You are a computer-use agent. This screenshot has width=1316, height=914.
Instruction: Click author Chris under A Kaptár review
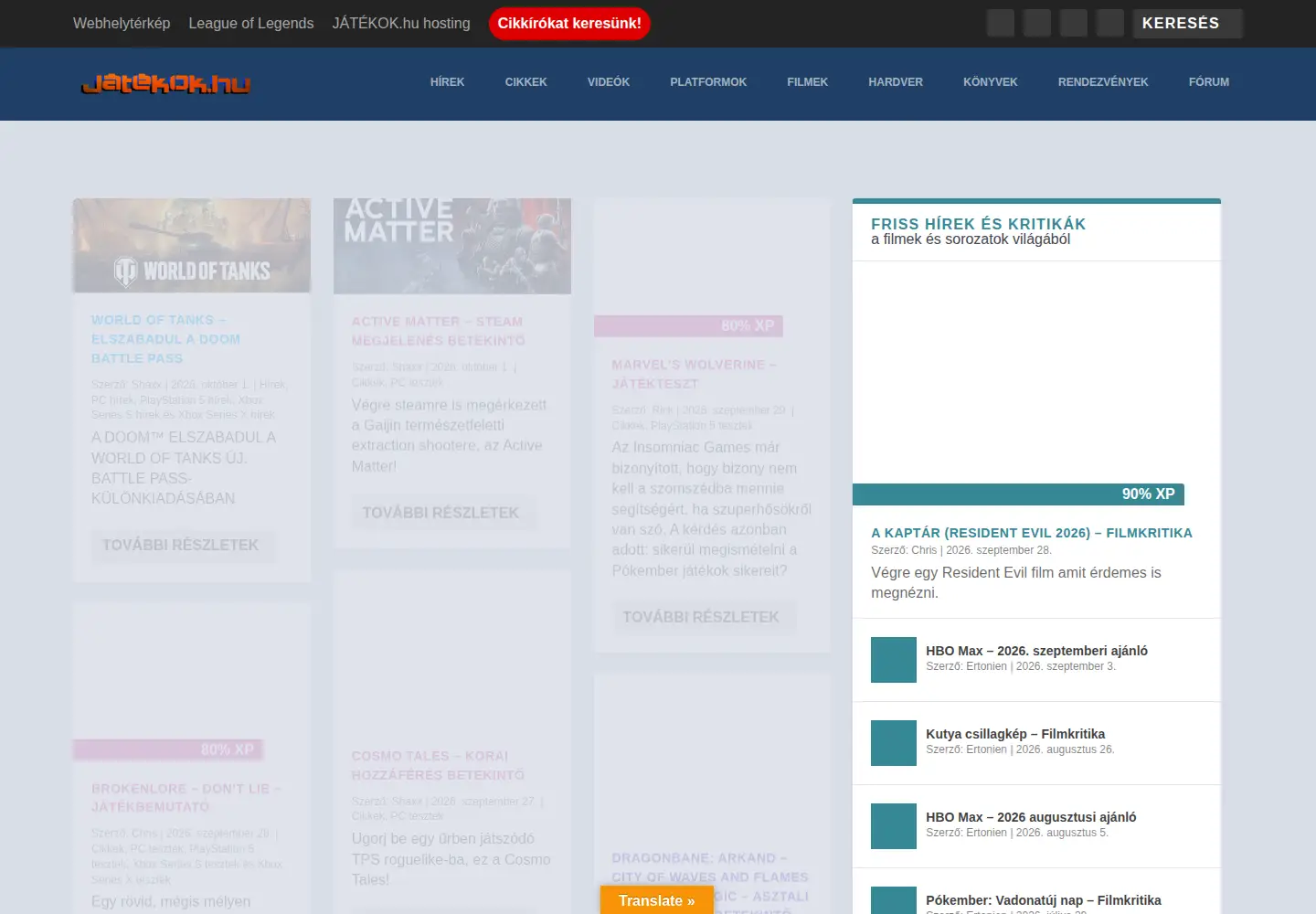click(924, 550)
